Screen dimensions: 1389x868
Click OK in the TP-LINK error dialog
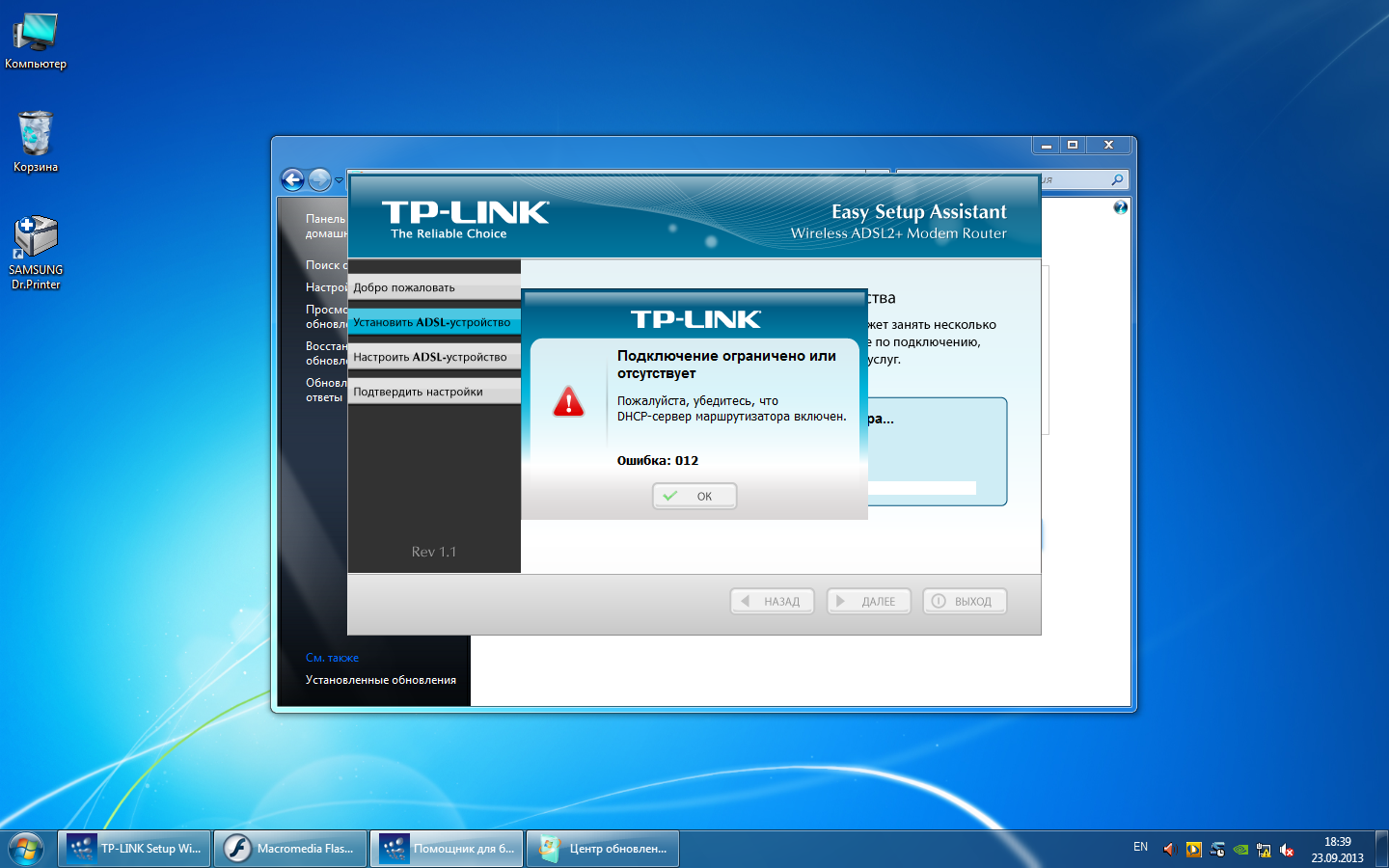coord(694,496)
